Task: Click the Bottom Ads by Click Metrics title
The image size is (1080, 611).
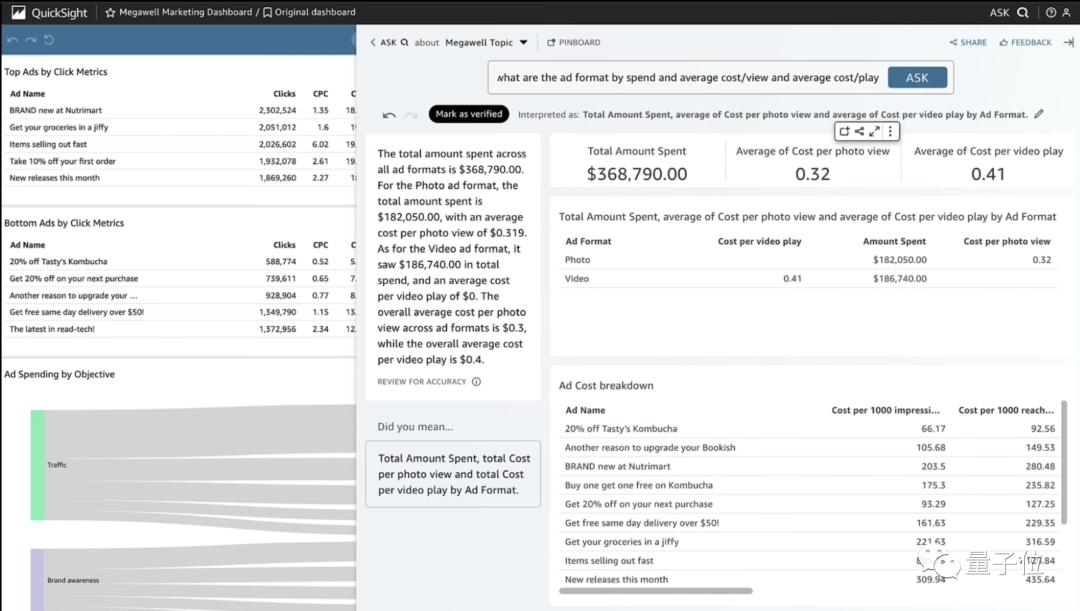Action: click(64, 222)
